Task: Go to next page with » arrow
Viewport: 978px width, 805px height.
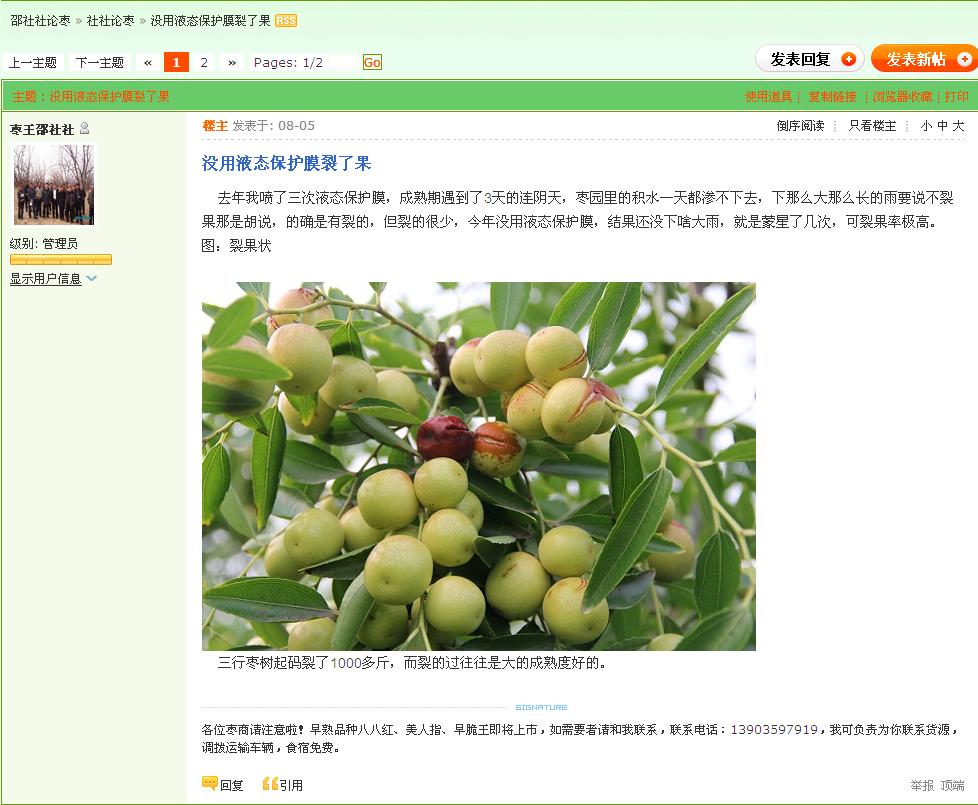Action: click(x=232, y=62)
